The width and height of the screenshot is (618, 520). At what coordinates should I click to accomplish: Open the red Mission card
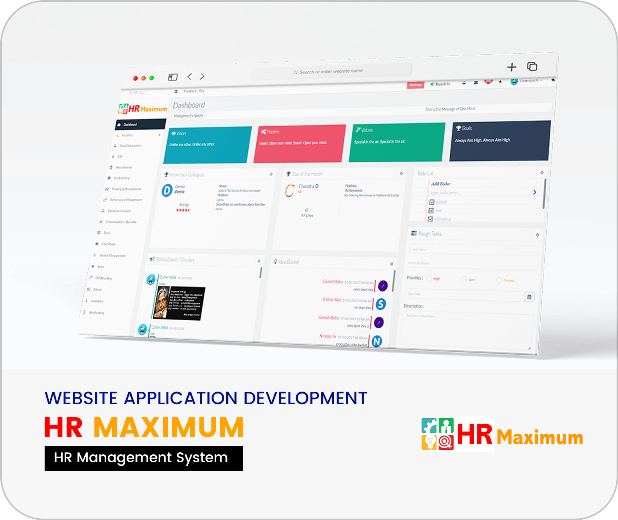[x=300, y=144]
